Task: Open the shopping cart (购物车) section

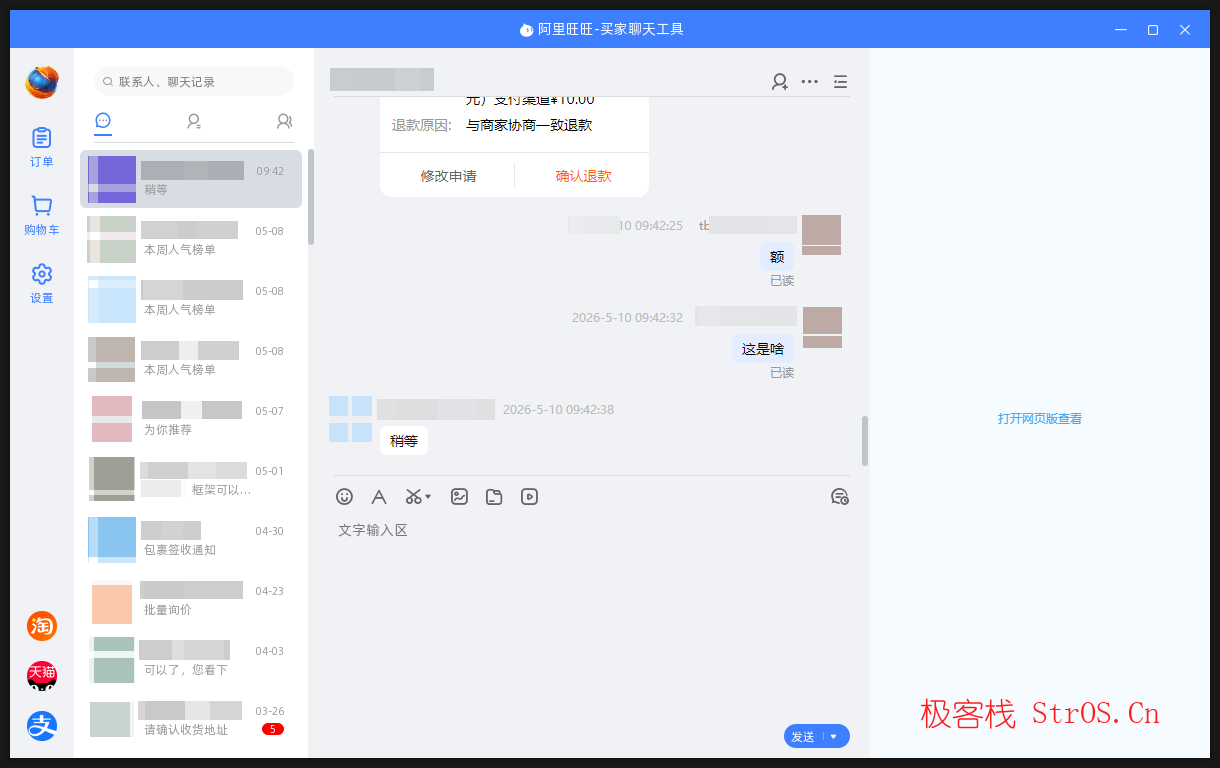Action: tap(41, 215)
